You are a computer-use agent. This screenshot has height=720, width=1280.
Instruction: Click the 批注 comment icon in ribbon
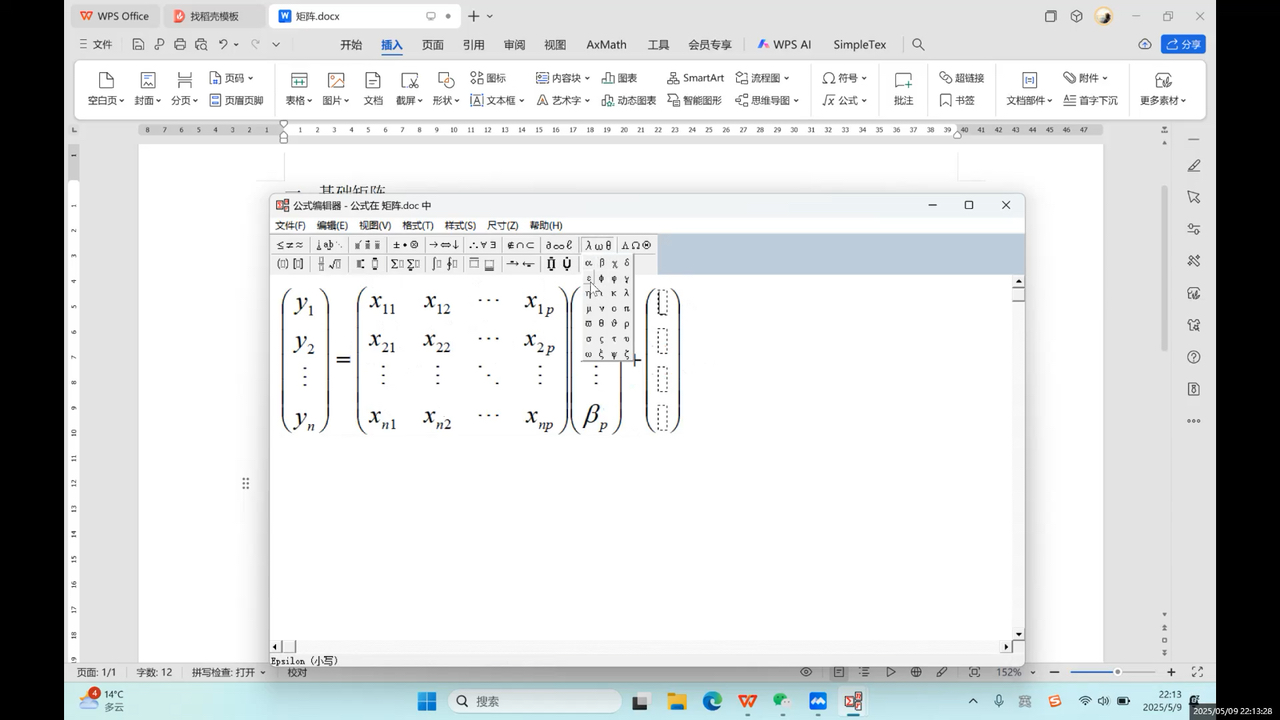903,88
